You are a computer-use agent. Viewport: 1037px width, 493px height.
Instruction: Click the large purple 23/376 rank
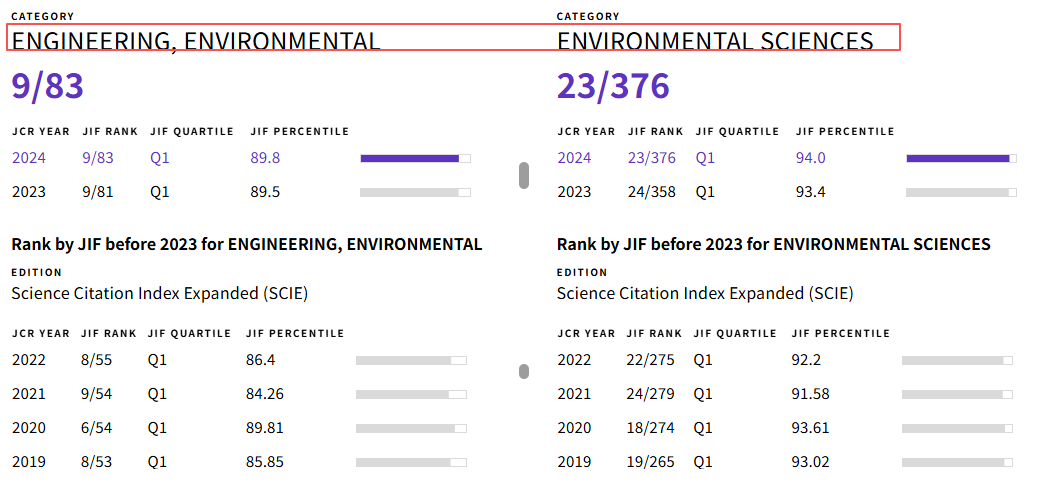(x=613, y=87)
